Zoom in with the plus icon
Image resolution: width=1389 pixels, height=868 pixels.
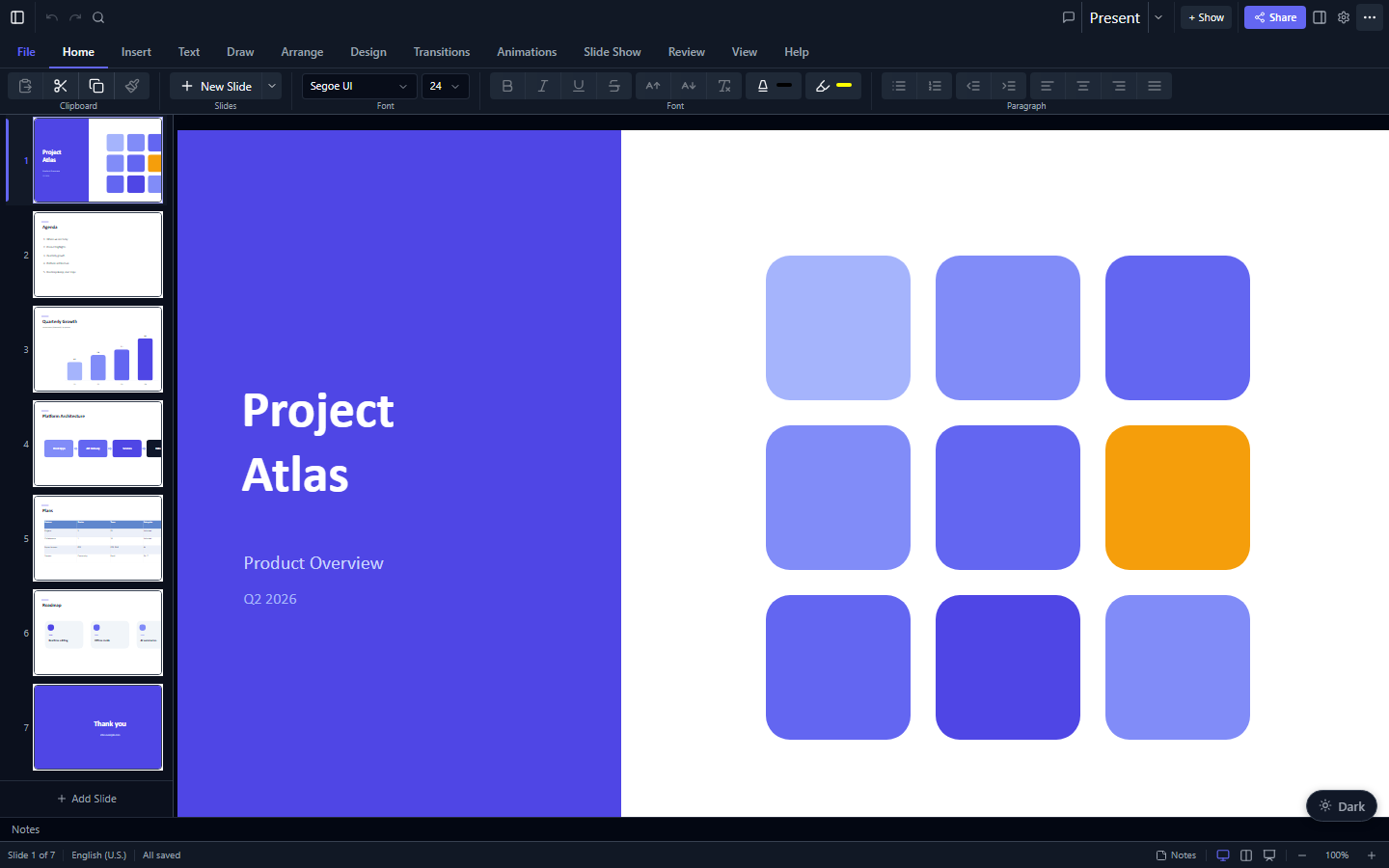(x=1372, y=855)
